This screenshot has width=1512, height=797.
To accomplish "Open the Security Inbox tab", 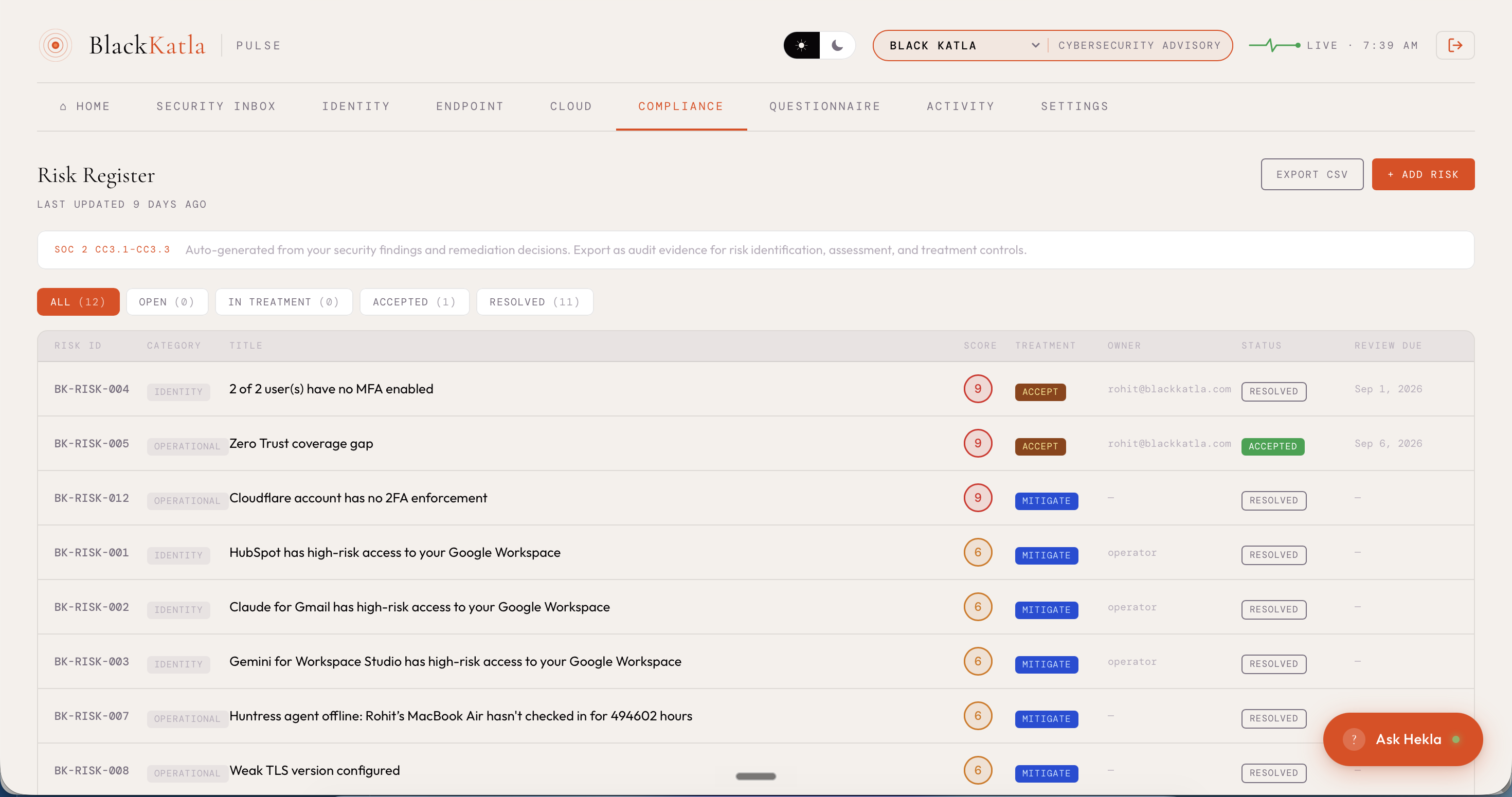I will coord(216,106).
